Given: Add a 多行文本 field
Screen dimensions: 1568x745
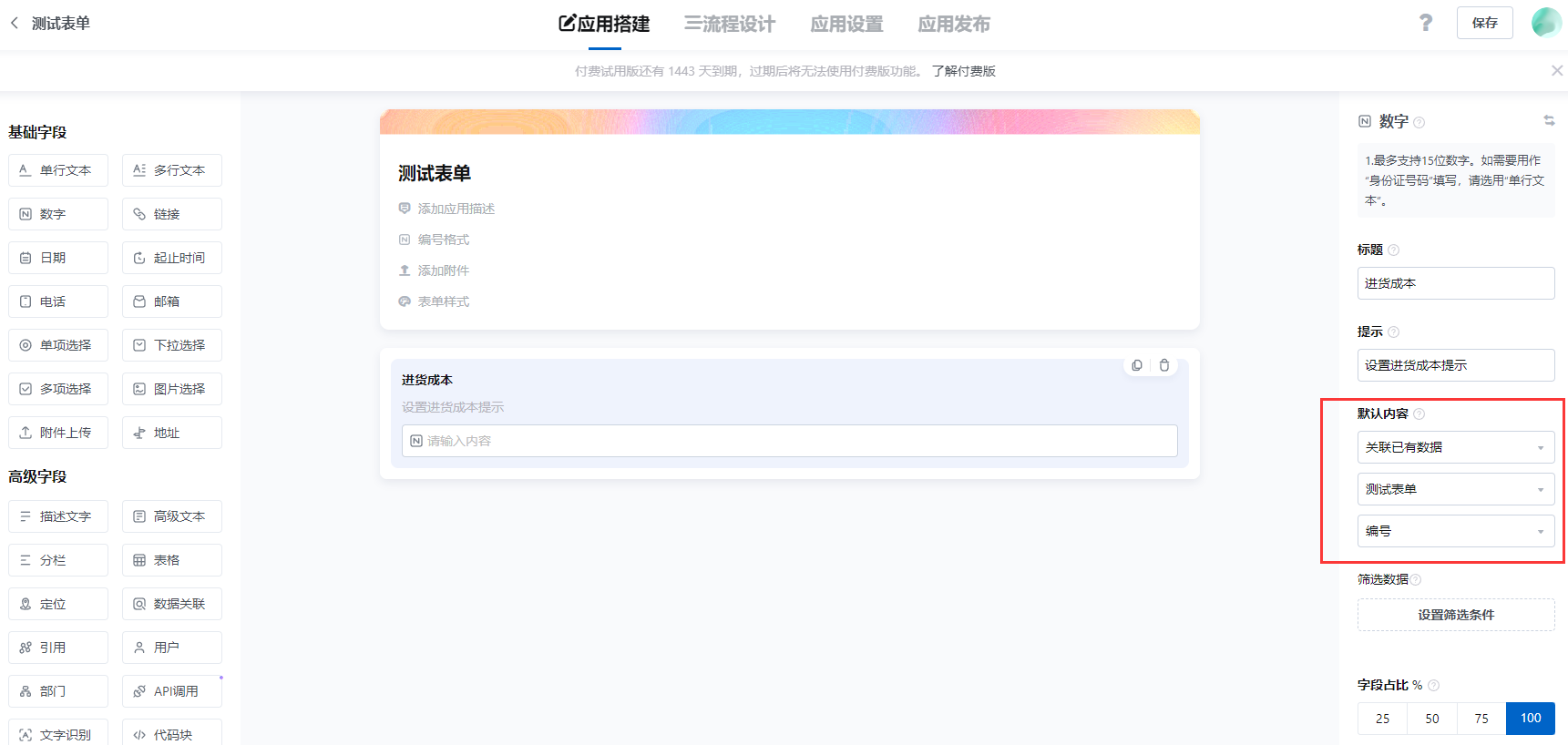Looking at the screenshot, I should [172, 170].
